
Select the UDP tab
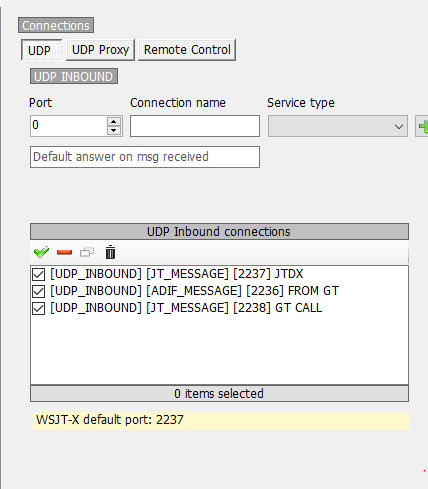pos(41,50)
